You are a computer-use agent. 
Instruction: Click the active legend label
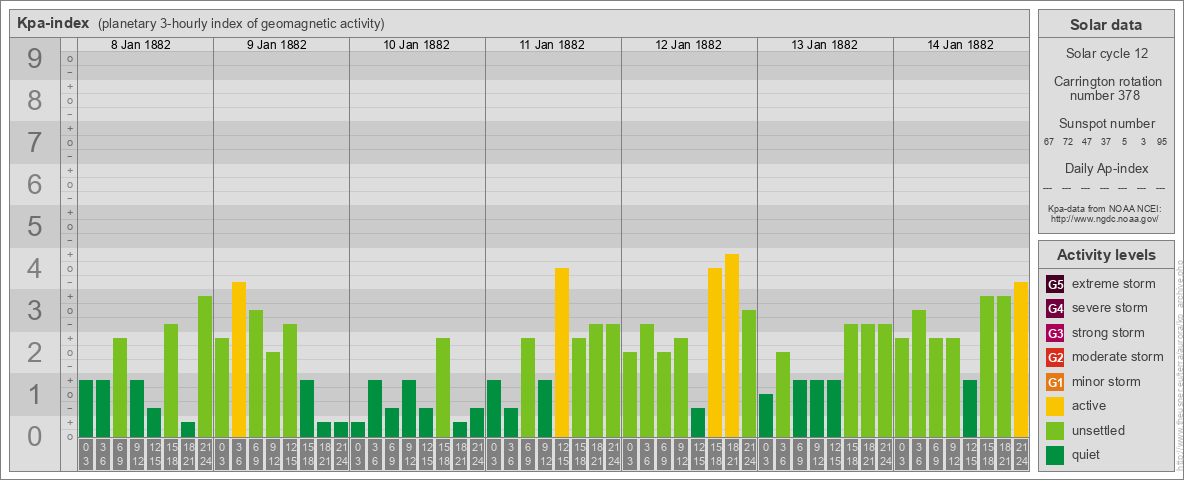click(x=1089, y=406)
